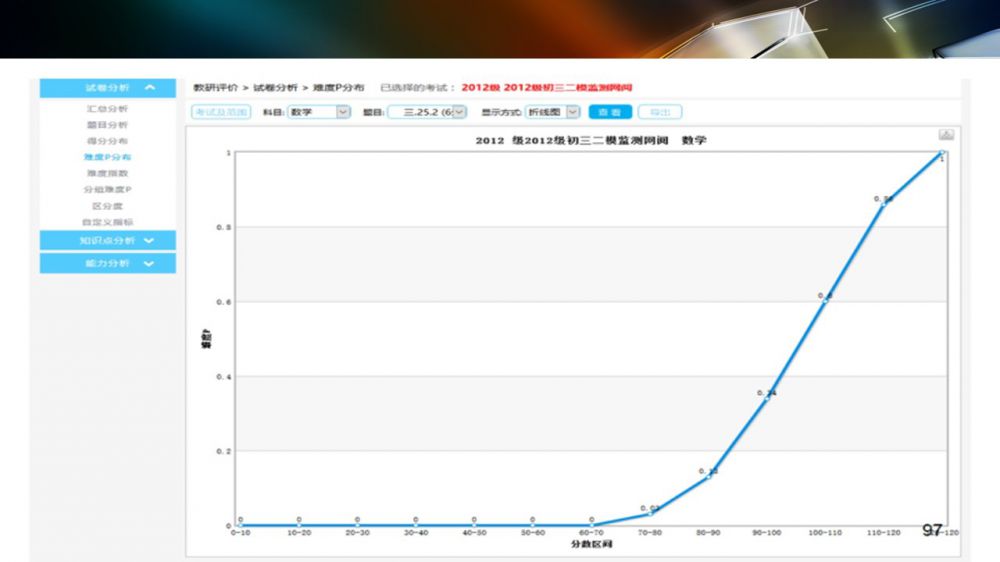The image size is (1000, 562).
Task: Click the 导出 export button
Action: coord(659,112)
